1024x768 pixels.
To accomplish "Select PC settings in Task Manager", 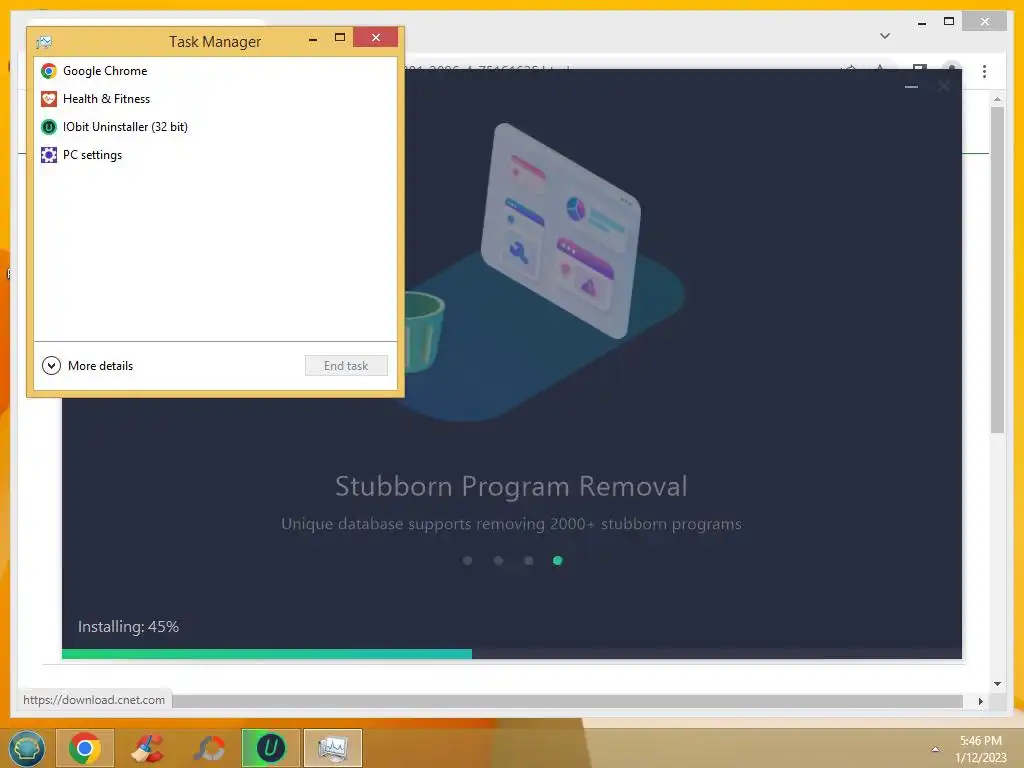I will click(x=215, y=155).
